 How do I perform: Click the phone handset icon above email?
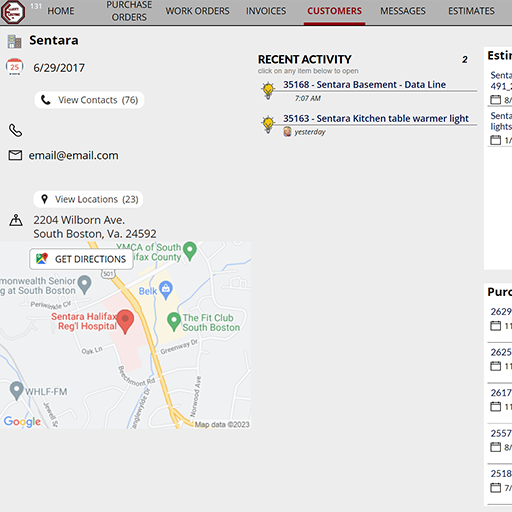[x=15, y=130]
